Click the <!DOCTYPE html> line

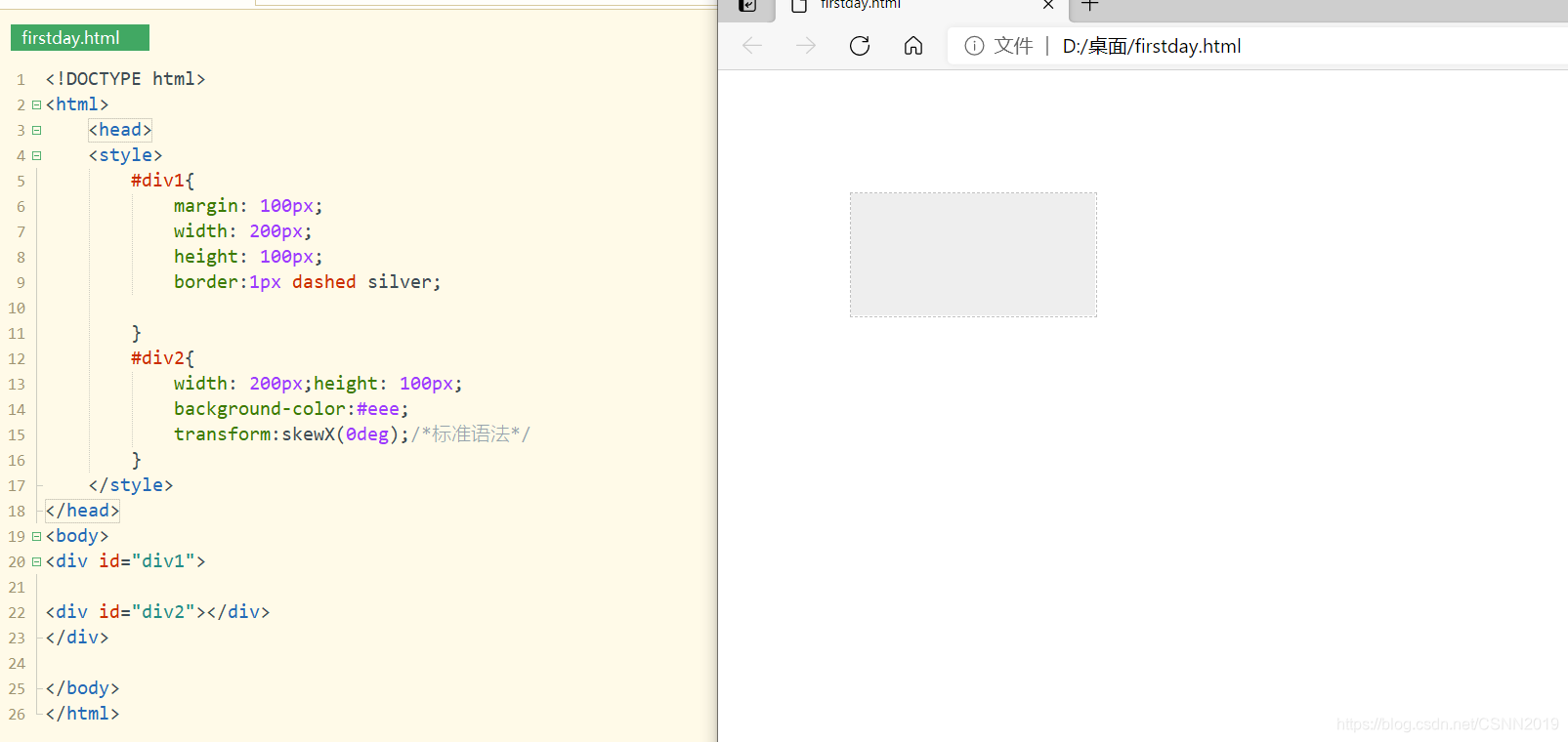tap(125, 79)
